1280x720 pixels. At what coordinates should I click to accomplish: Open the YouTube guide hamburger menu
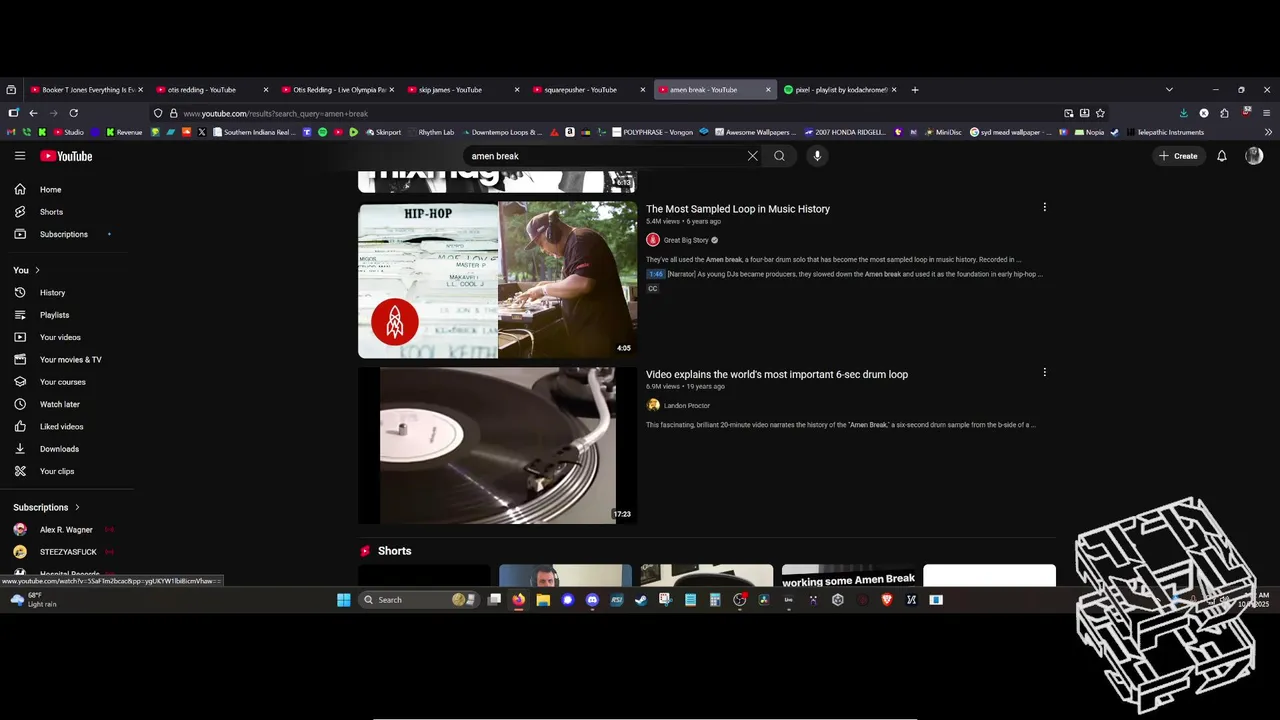click(20, 156)
